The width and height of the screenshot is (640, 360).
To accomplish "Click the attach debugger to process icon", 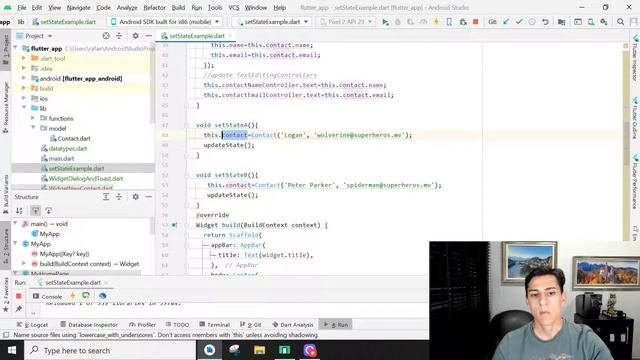I will coord(462,22).
